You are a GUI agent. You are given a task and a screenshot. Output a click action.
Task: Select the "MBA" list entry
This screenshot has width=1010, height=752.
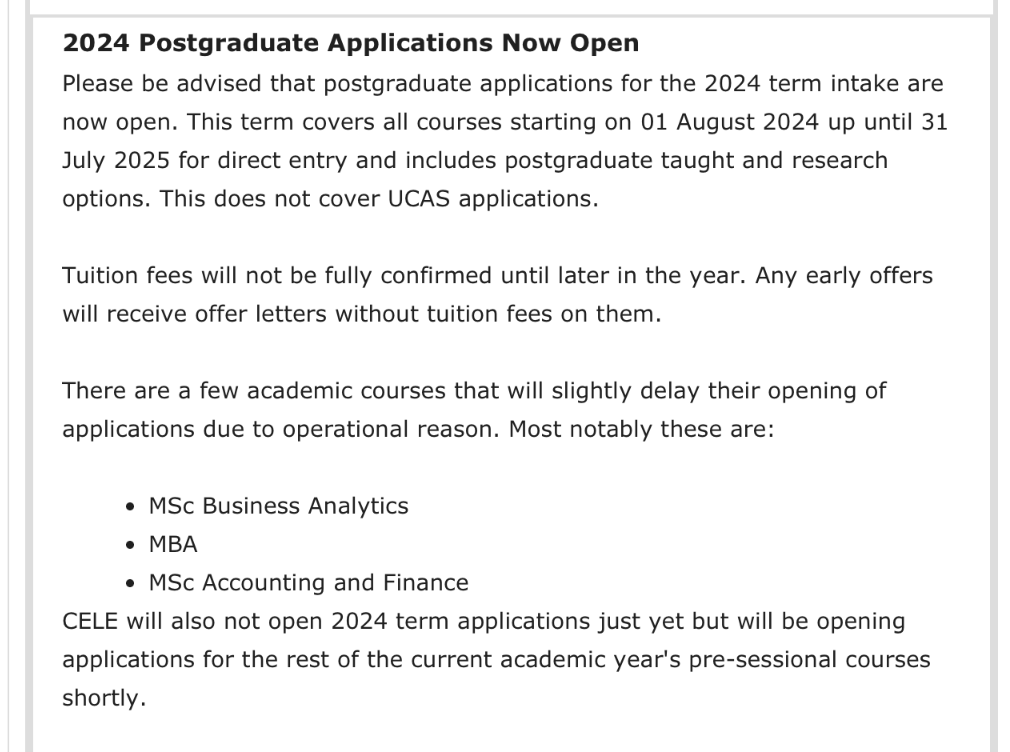173,545
